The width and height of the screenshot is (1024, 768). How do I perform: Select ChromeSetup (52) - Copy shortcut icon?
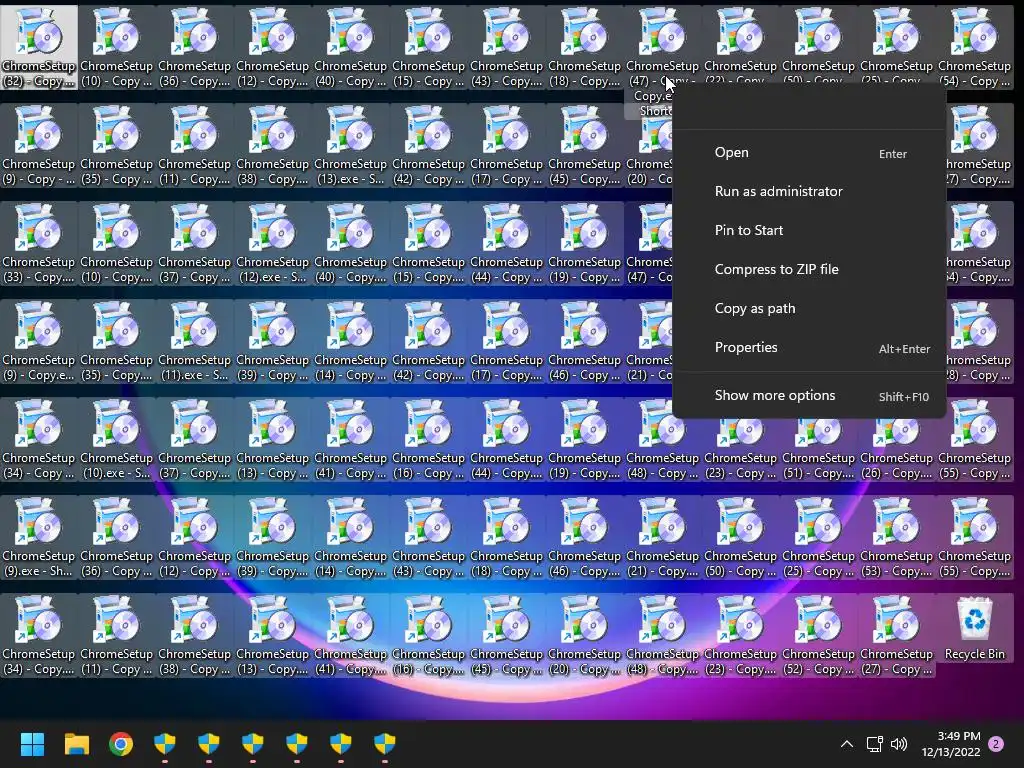pos(818,635)
